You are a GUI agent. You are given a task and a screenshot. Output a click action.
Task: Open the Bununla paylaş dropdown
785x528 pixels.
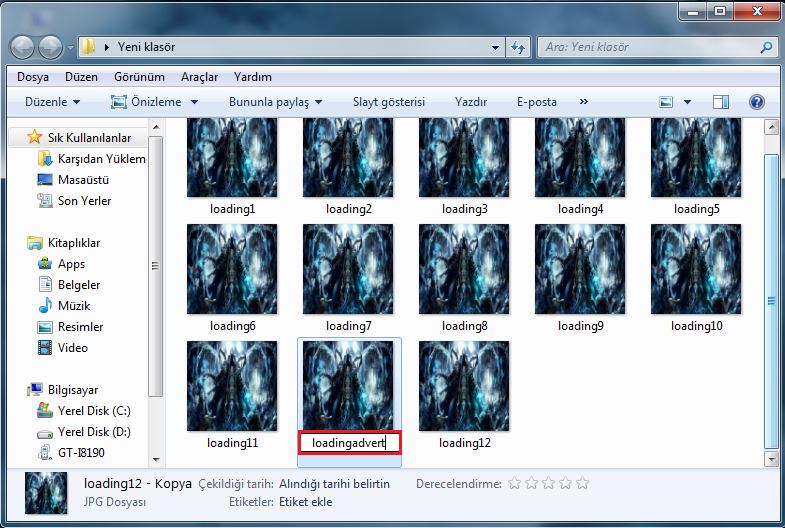click(275, 102)
